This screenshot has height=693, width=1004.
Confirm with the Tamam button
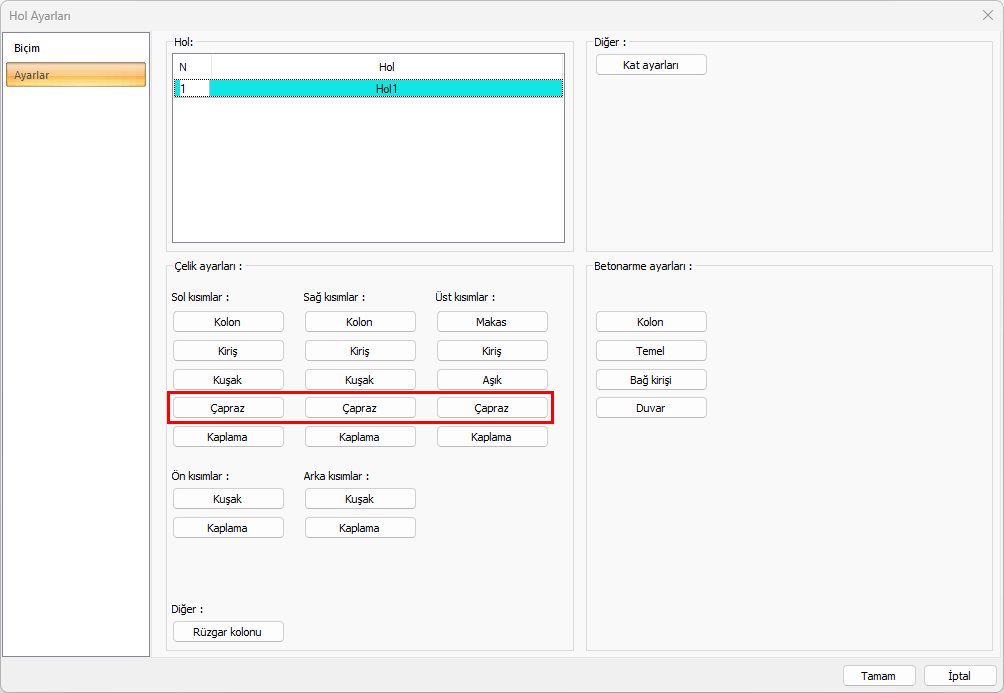coord(879,676)
